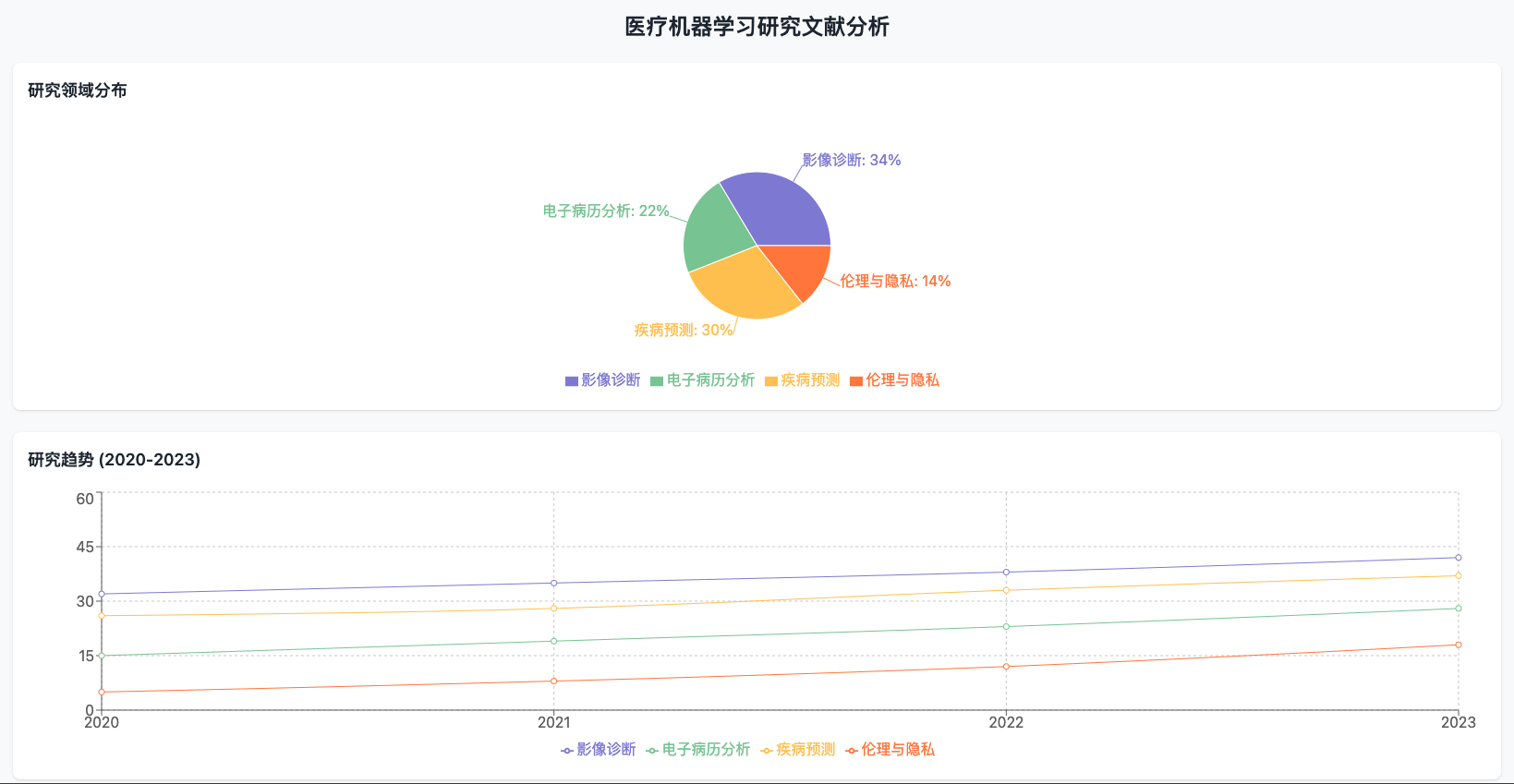Click the 伦理与隐私 data point at 2023
This screenshot has width=1514, height=784.
[x=1459, y=645]
